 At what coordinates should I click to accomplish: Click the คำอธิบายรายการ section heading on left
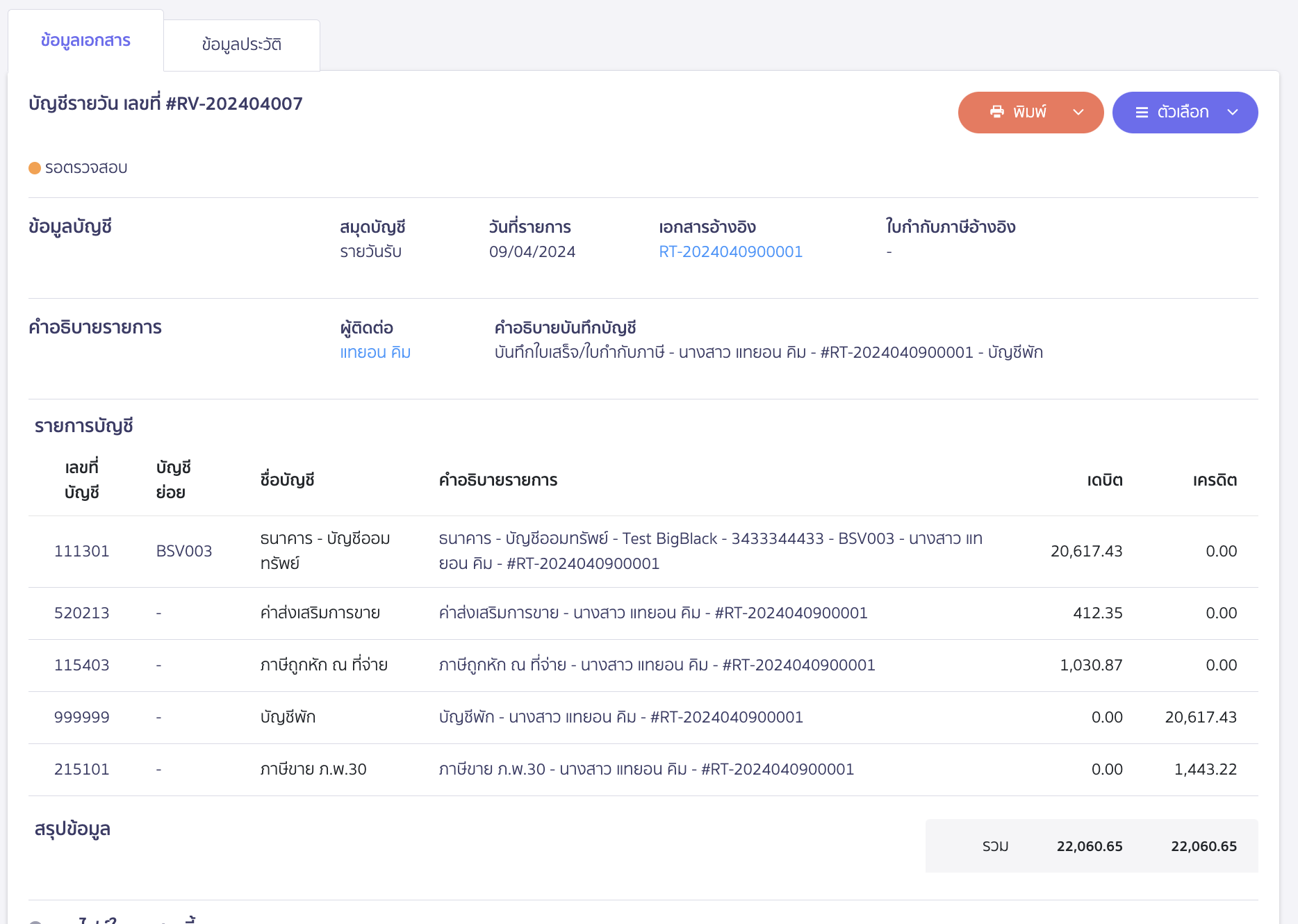tap(95, 327)
